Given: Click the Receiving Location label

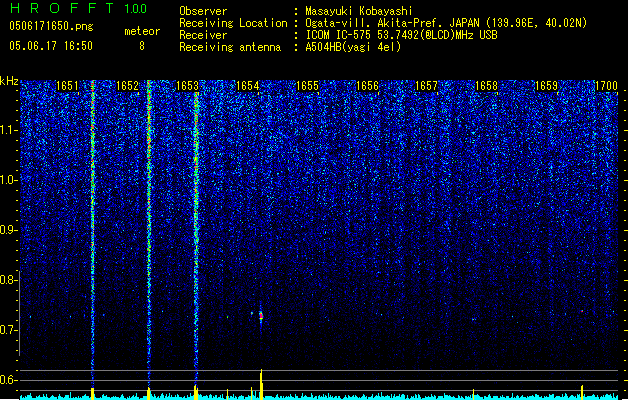Looking at the screenshot, I should [233, 23].
